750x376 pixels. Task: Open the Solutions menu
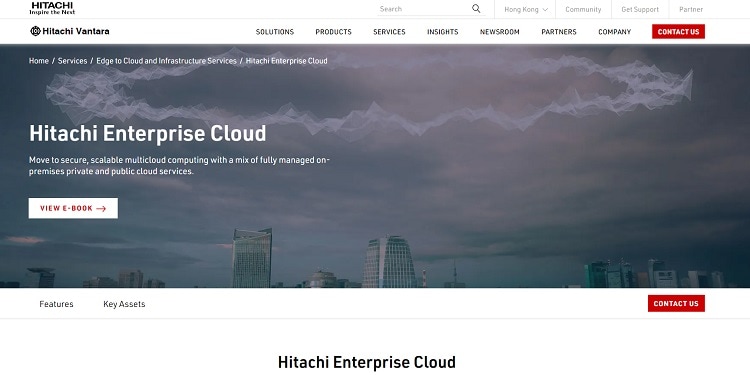click(275, 32)
